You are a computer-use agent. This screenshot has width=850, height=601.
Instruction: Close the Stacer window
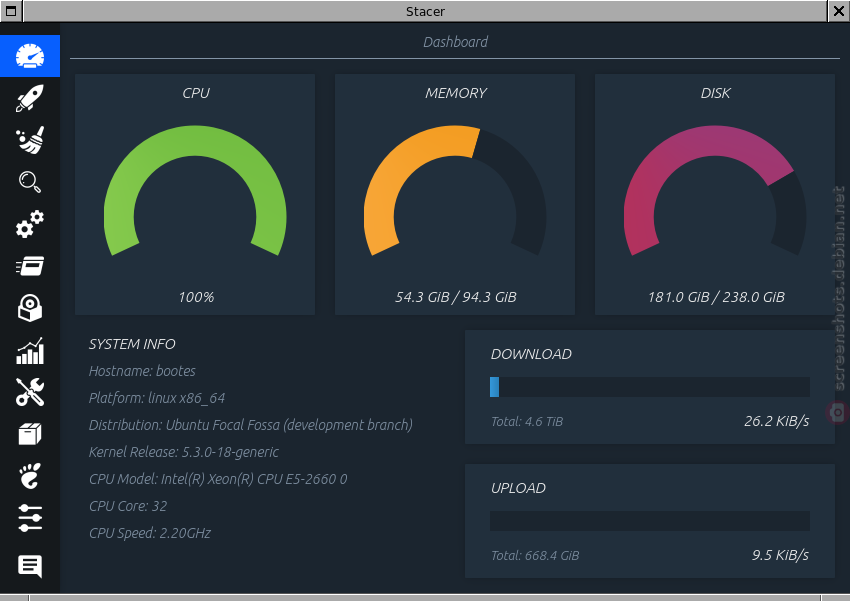click(839, 11)
